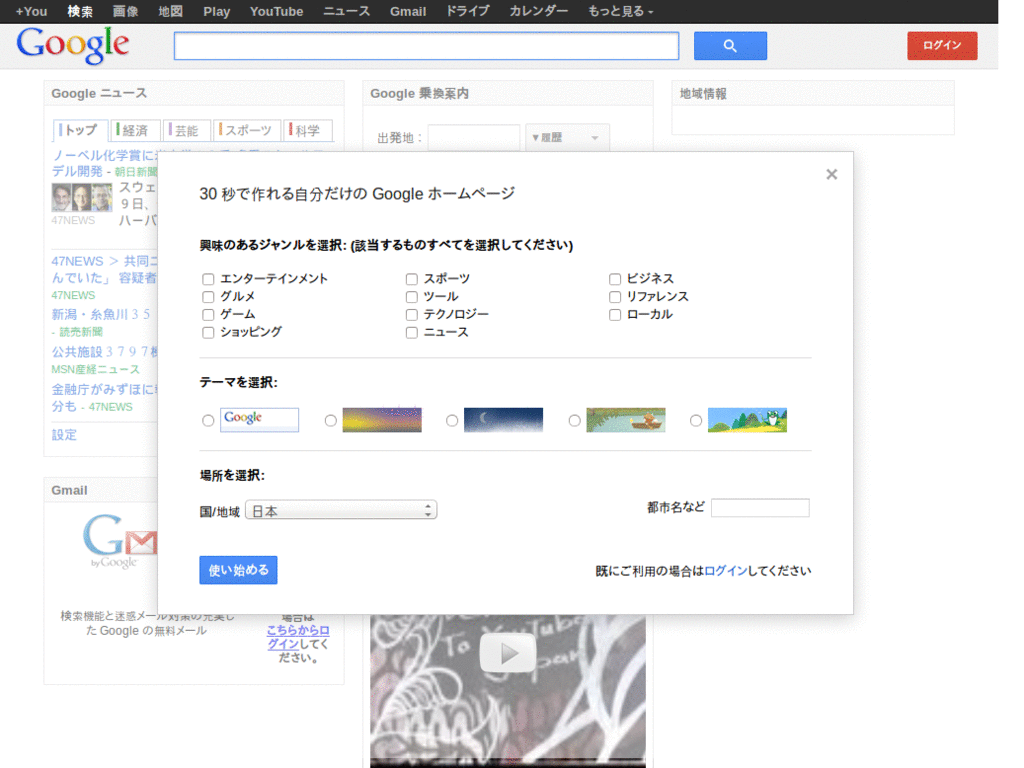Select the classic Google theme radio button

point(208,421)
